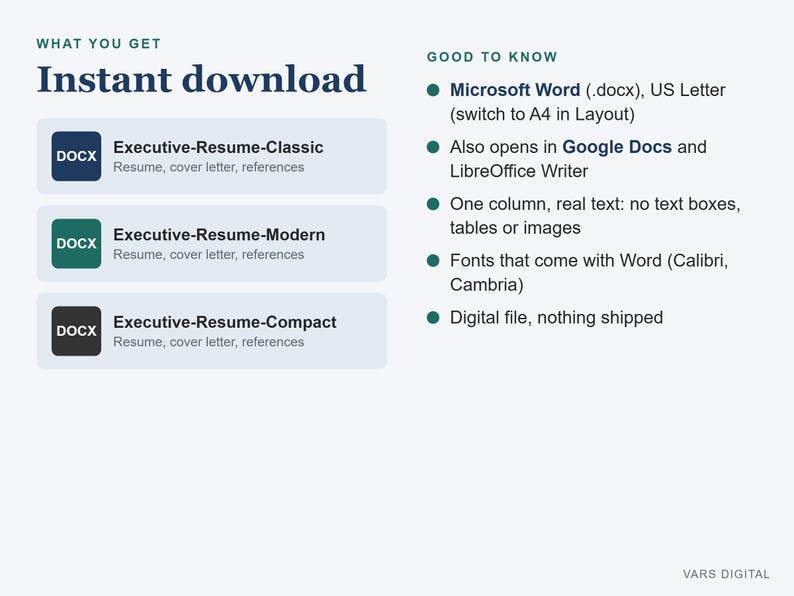Click the subtitle under Executive-Resume-Compact

(x=209, y=342)
